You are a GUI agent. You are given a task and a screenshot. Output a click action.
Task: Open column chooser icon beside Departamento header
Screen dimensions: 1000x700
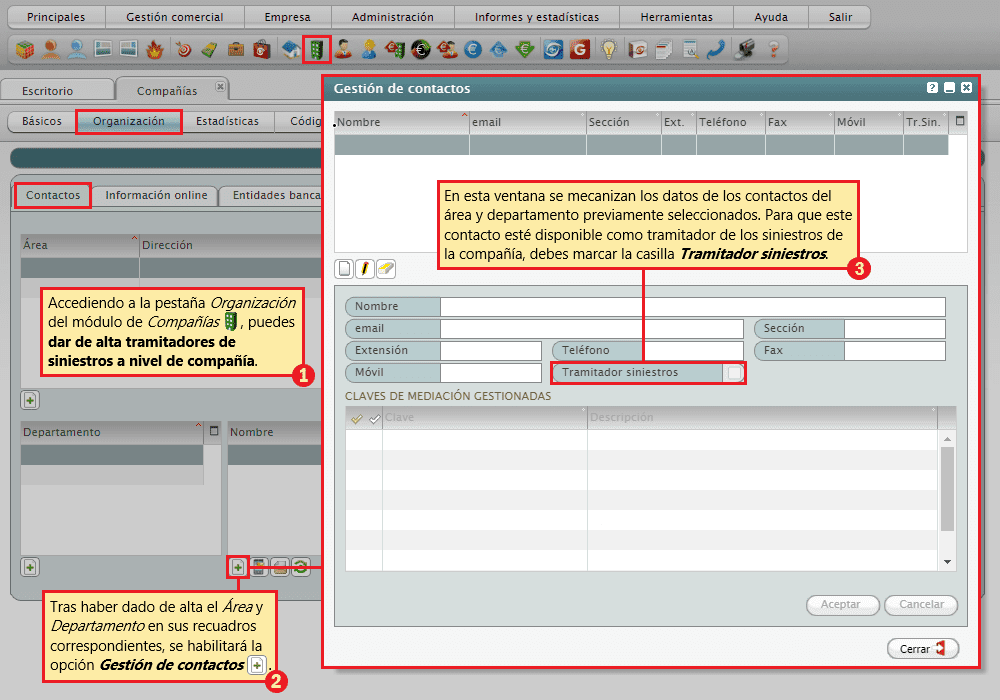(214, 431)
